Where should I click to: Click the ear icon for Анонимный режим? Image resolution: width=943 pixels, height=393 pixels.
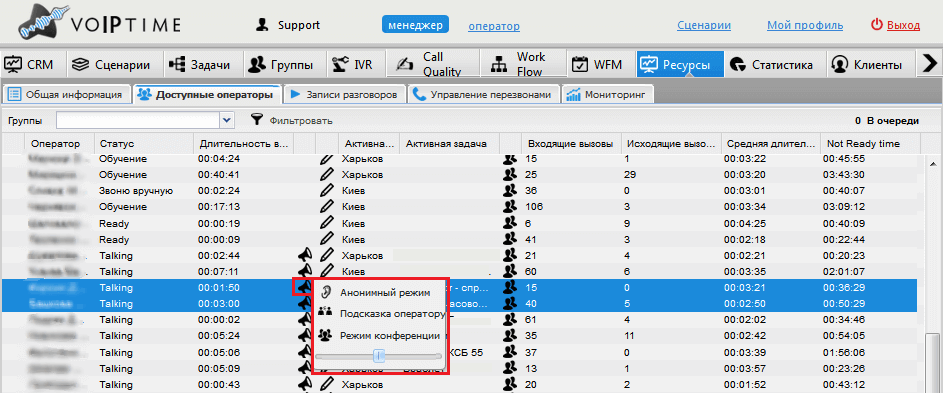(325, 292)
